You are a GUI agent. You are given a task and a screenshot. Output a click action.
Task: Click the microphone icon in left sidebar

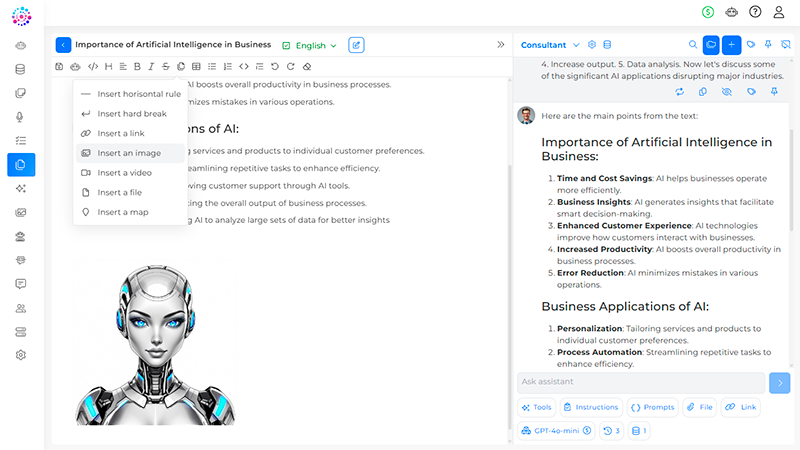(20, 117)
